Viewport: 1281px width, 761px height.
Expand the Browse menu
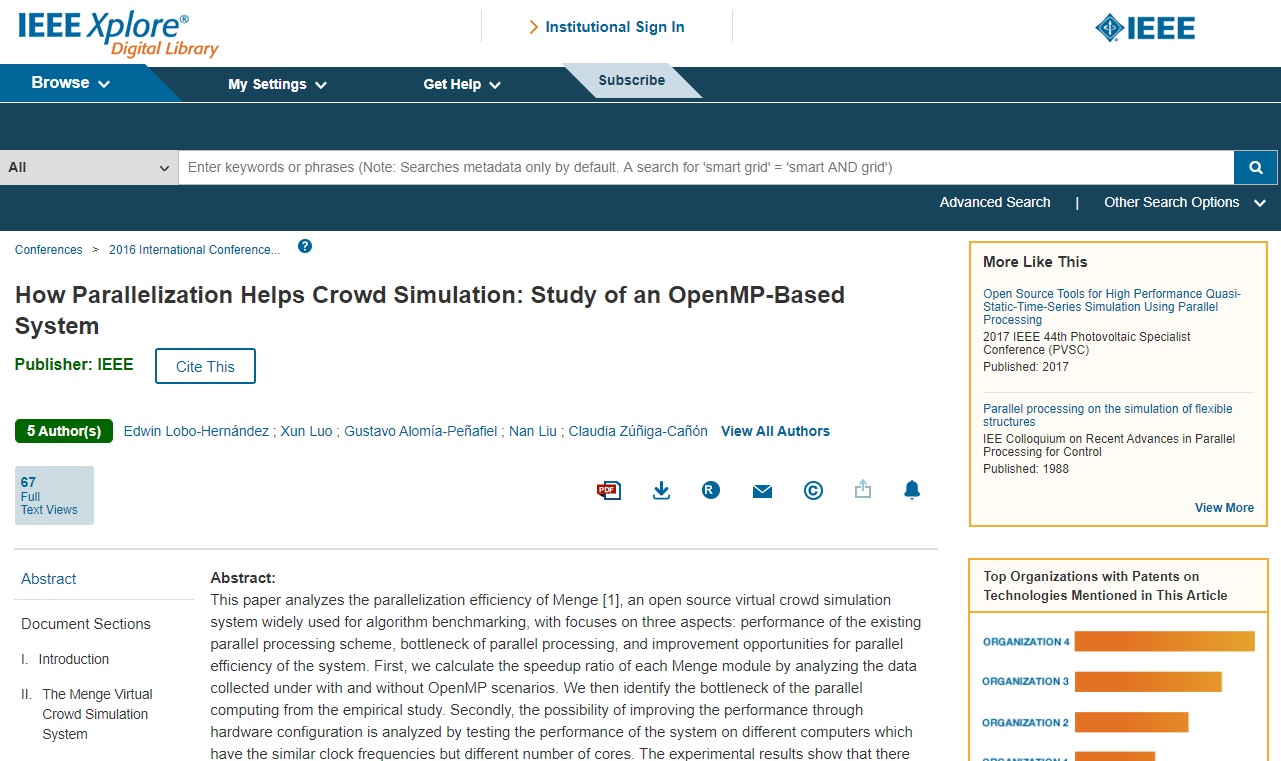[x=70, y=83]
